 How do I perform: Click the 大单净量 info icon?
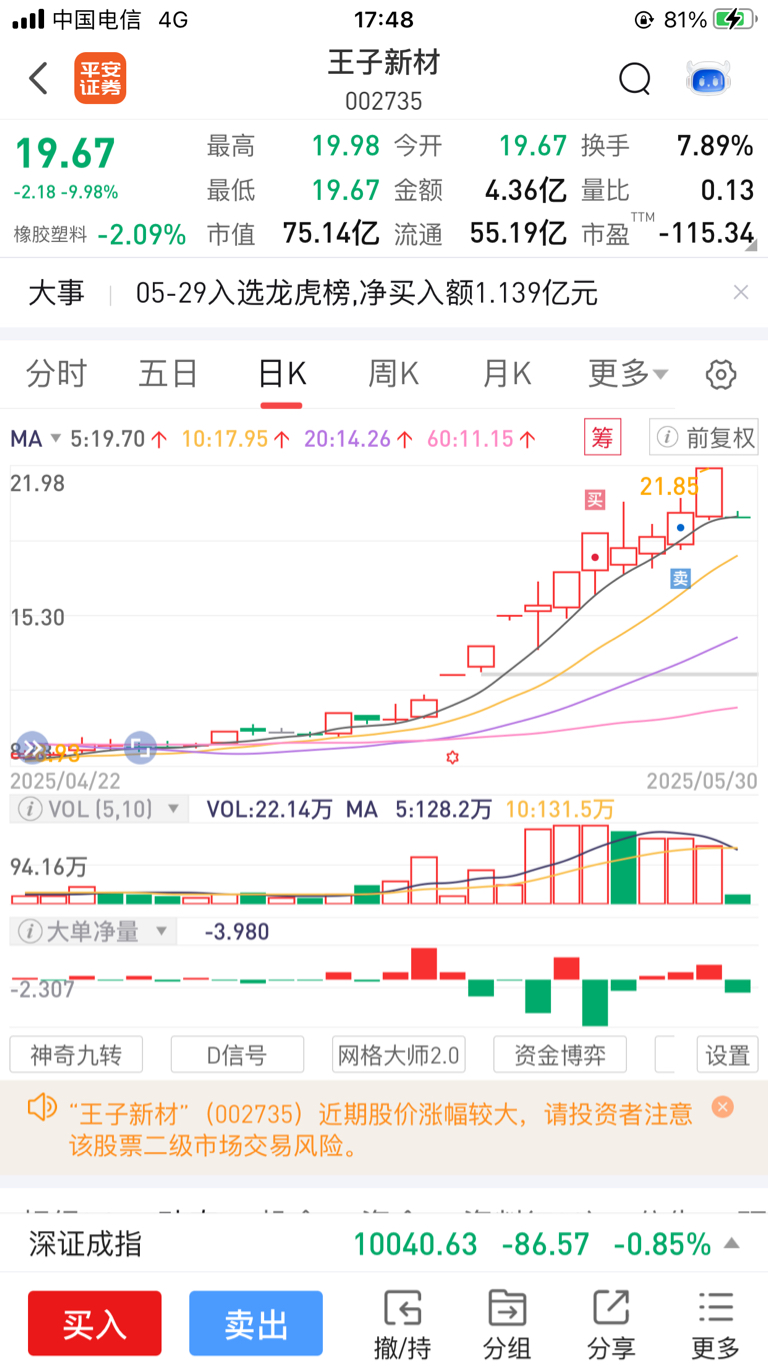[30, 932]
